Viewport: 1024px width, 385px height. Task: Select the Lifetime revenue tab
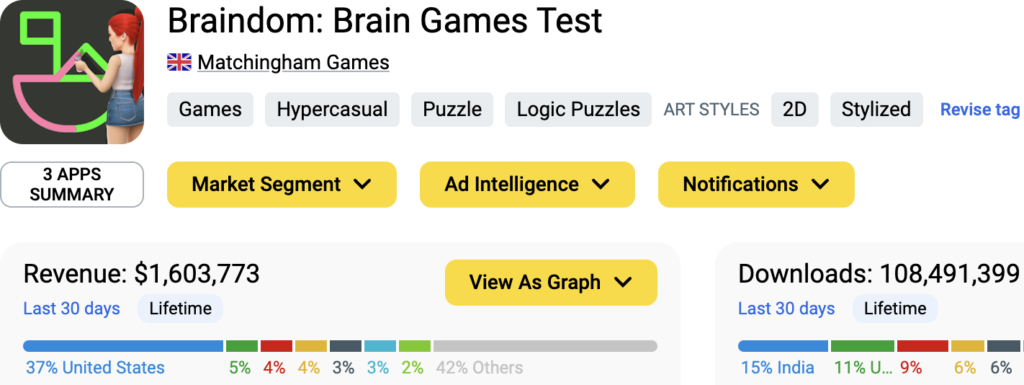(x=180, y=309)
